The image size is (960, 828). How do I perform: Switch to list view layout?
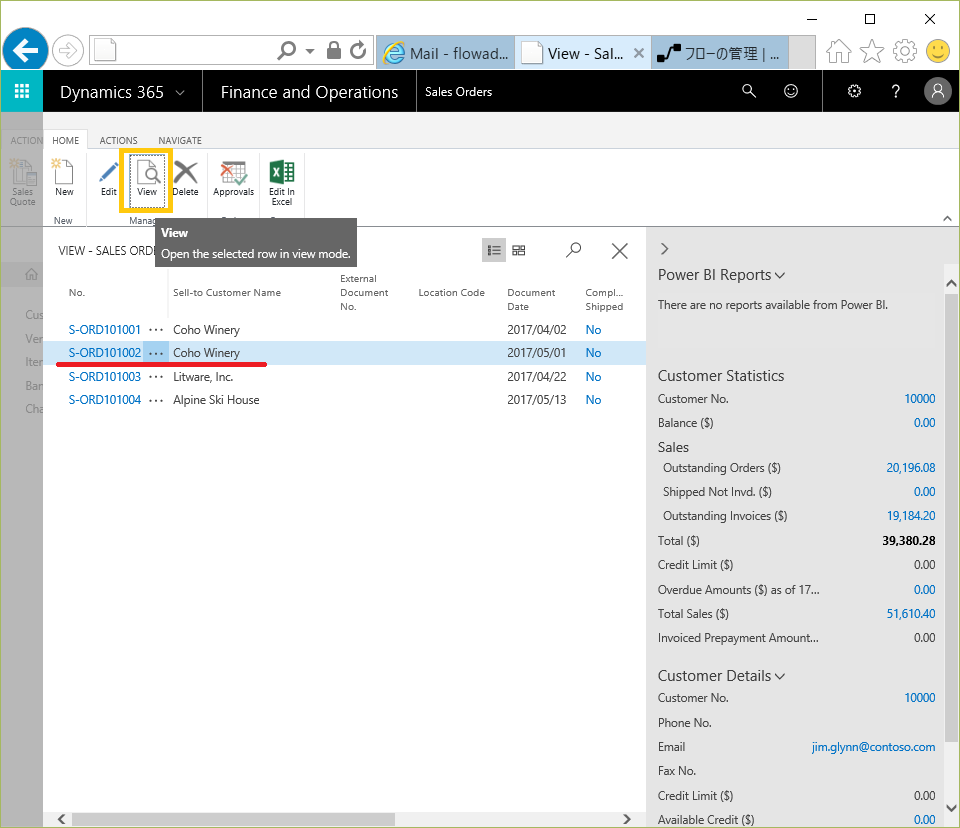pyautogui.click(x=493, y=250)
